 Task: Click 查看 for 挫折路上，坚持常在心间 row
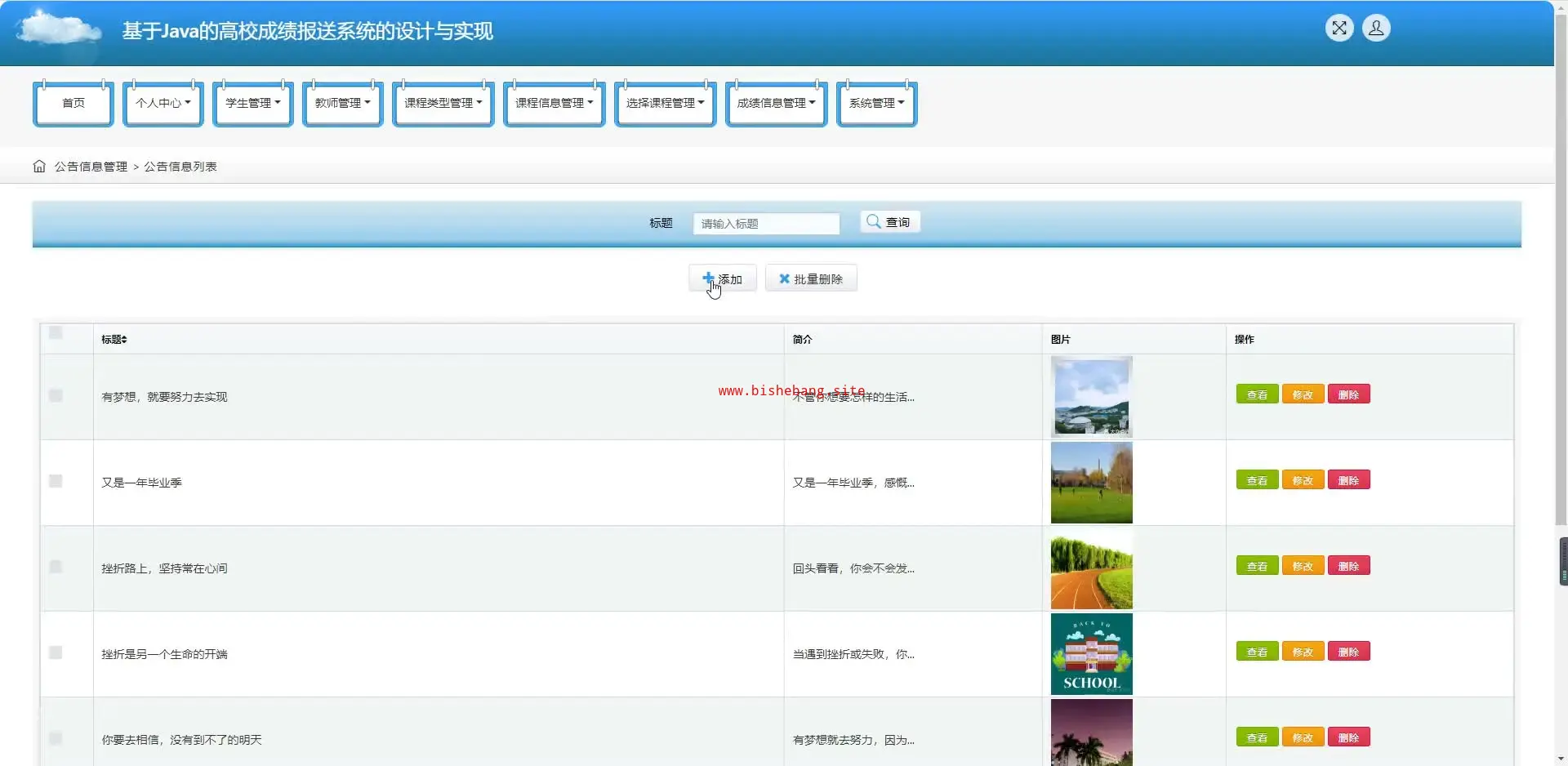(x=1257, y=566)
